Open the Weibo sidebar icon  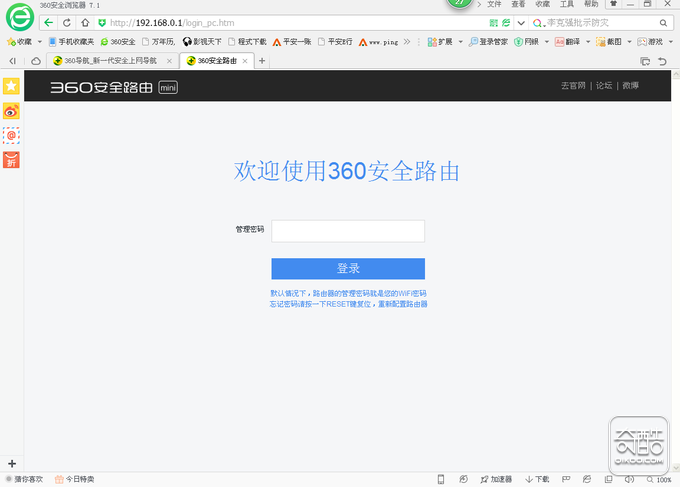click(x=11, y=111)
